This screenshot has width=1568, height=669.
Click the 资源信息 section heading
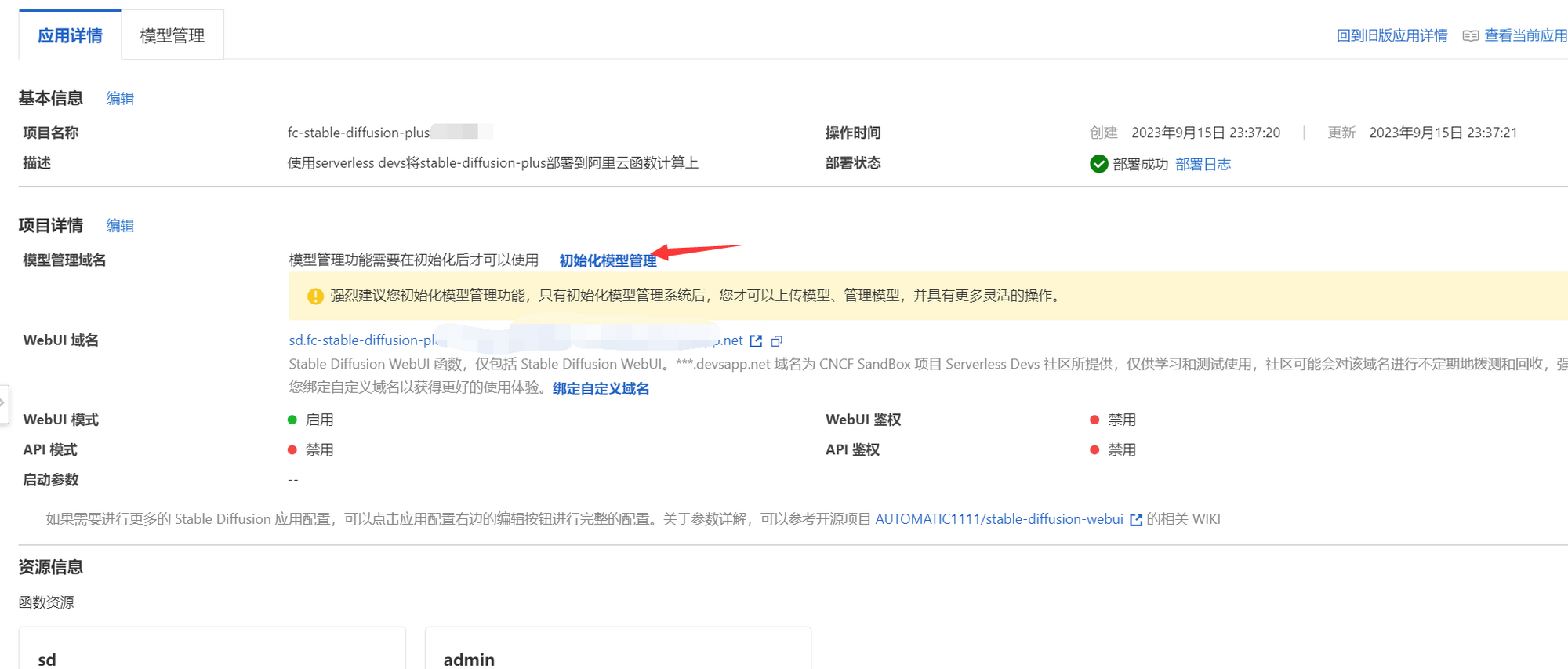(51, 567)
